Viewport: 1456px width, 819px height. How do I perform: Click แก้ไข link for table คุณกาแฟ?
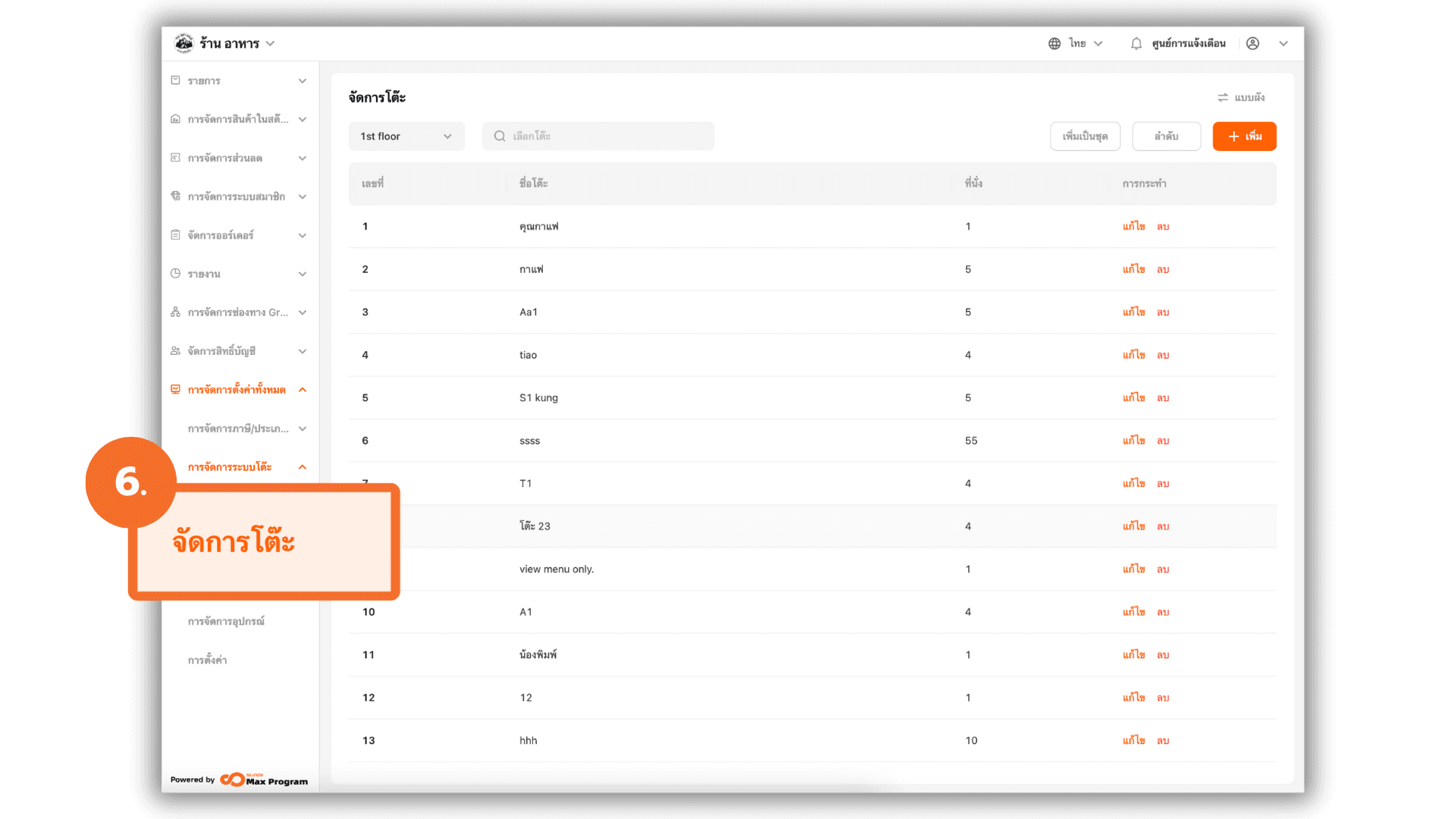pos(1134,227)
